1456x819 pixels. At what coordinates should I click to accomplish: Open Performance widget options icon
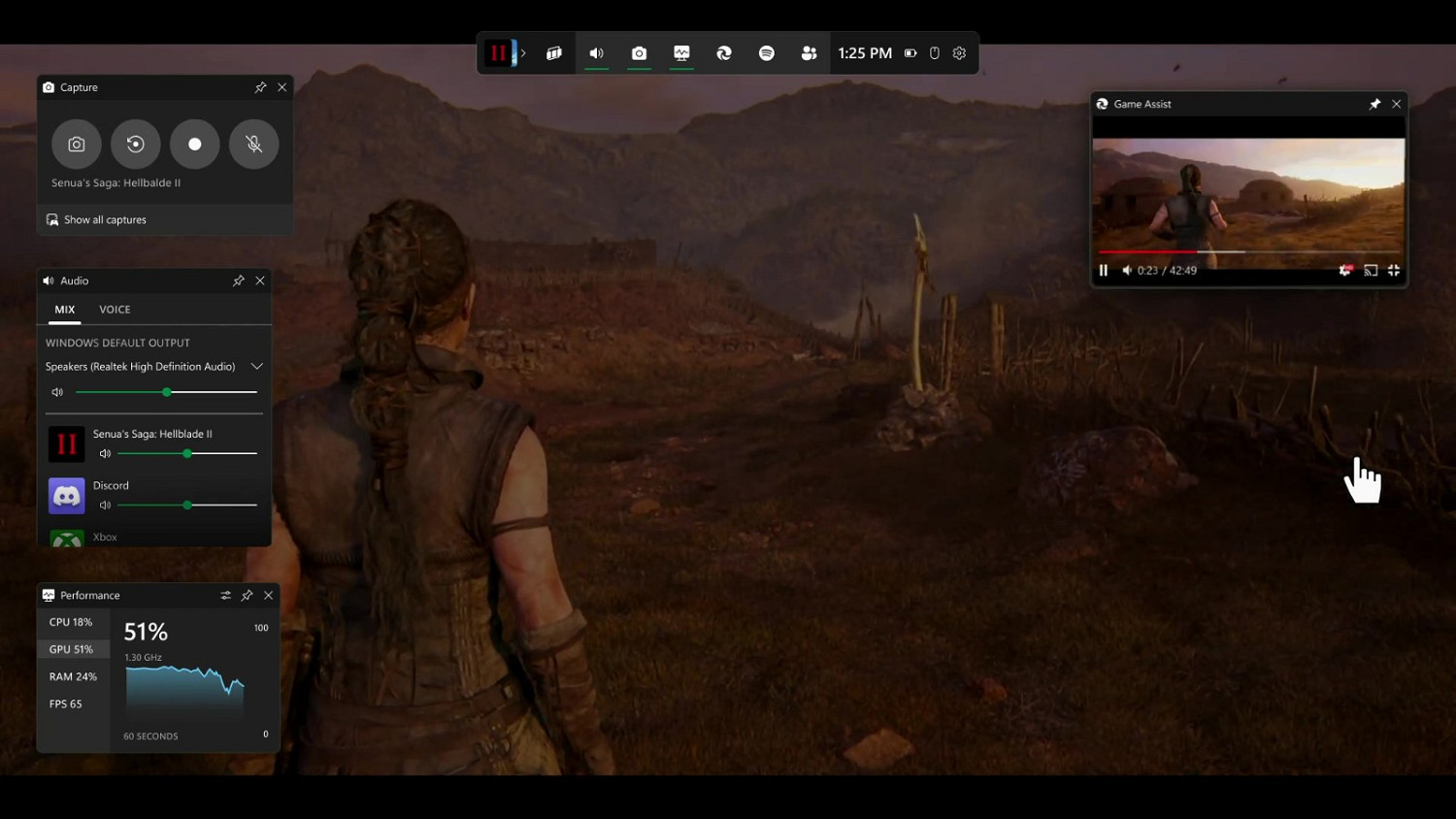click(x=225, y=596)
